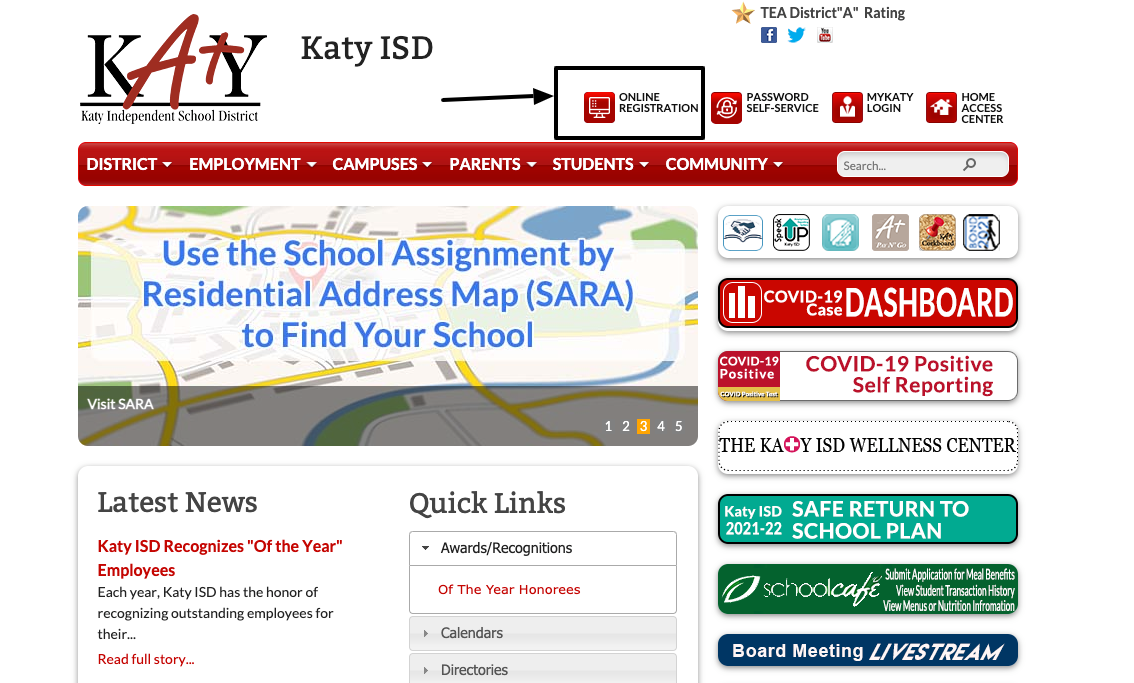Image resolution: width=1134 pixels, height=683 pixels.
Task: Open the CAMPUSES menu
Action: click(x=382, y=164)
